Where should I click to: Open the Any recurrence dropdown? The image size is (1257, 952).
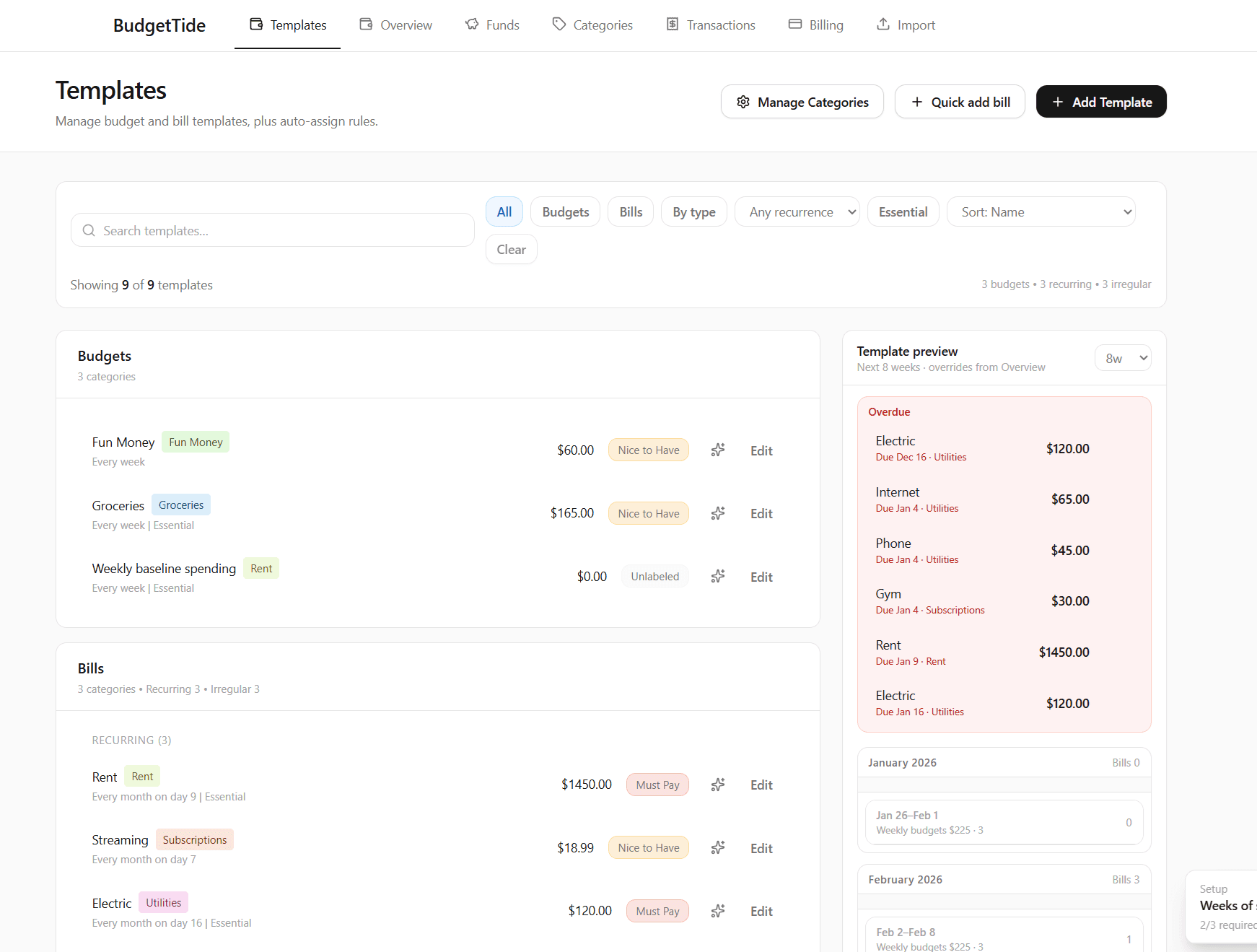pyautogui.click(x=797, y=211)
